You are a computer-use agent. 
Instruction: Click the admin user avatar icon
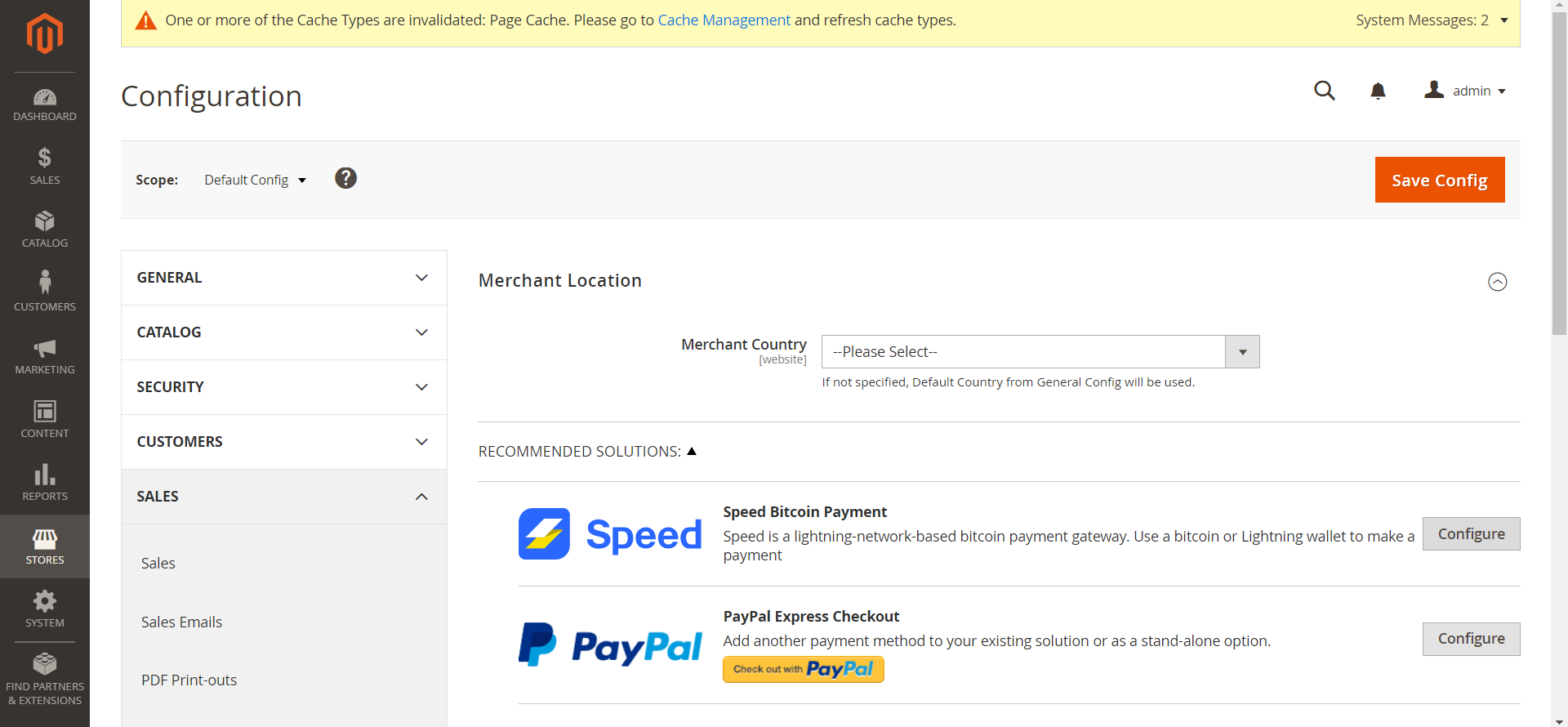1434,90
